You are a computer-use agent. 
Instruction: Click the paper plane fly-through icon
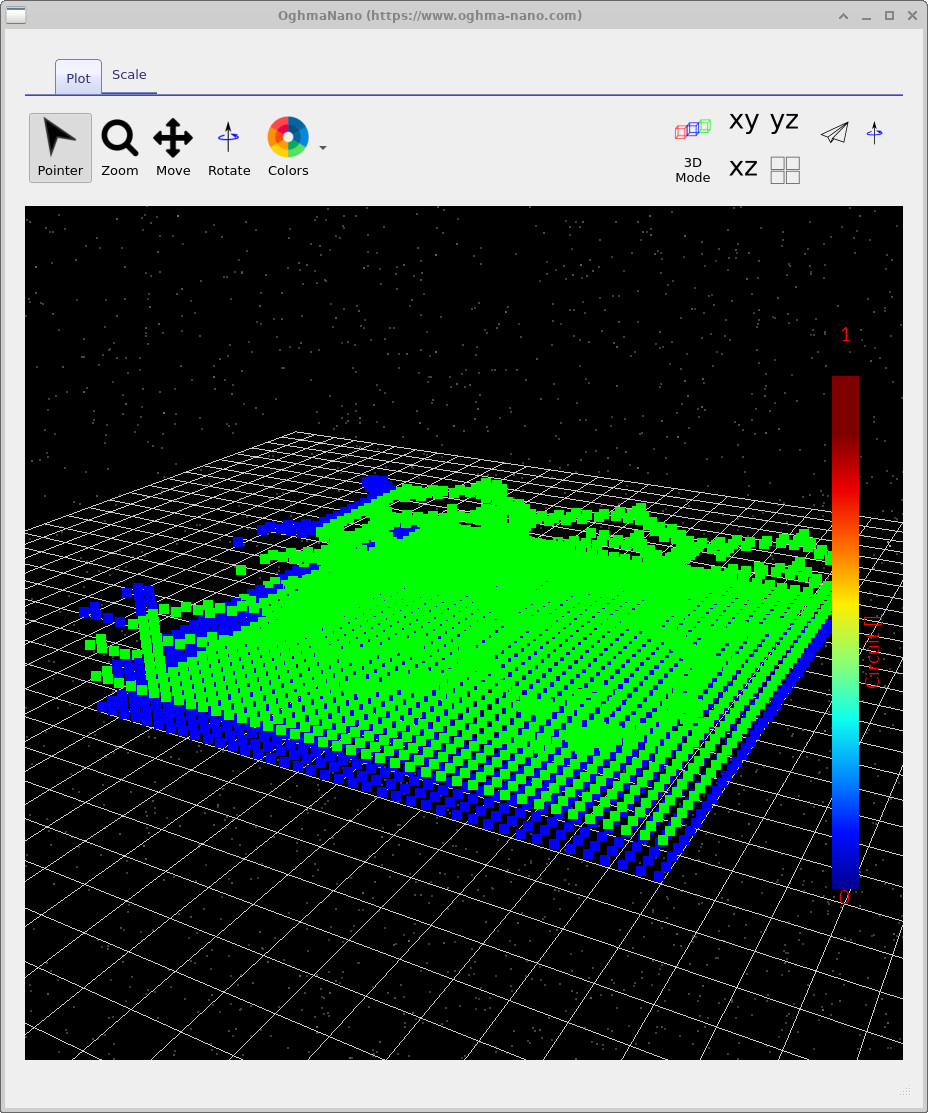tap(835, 132)
